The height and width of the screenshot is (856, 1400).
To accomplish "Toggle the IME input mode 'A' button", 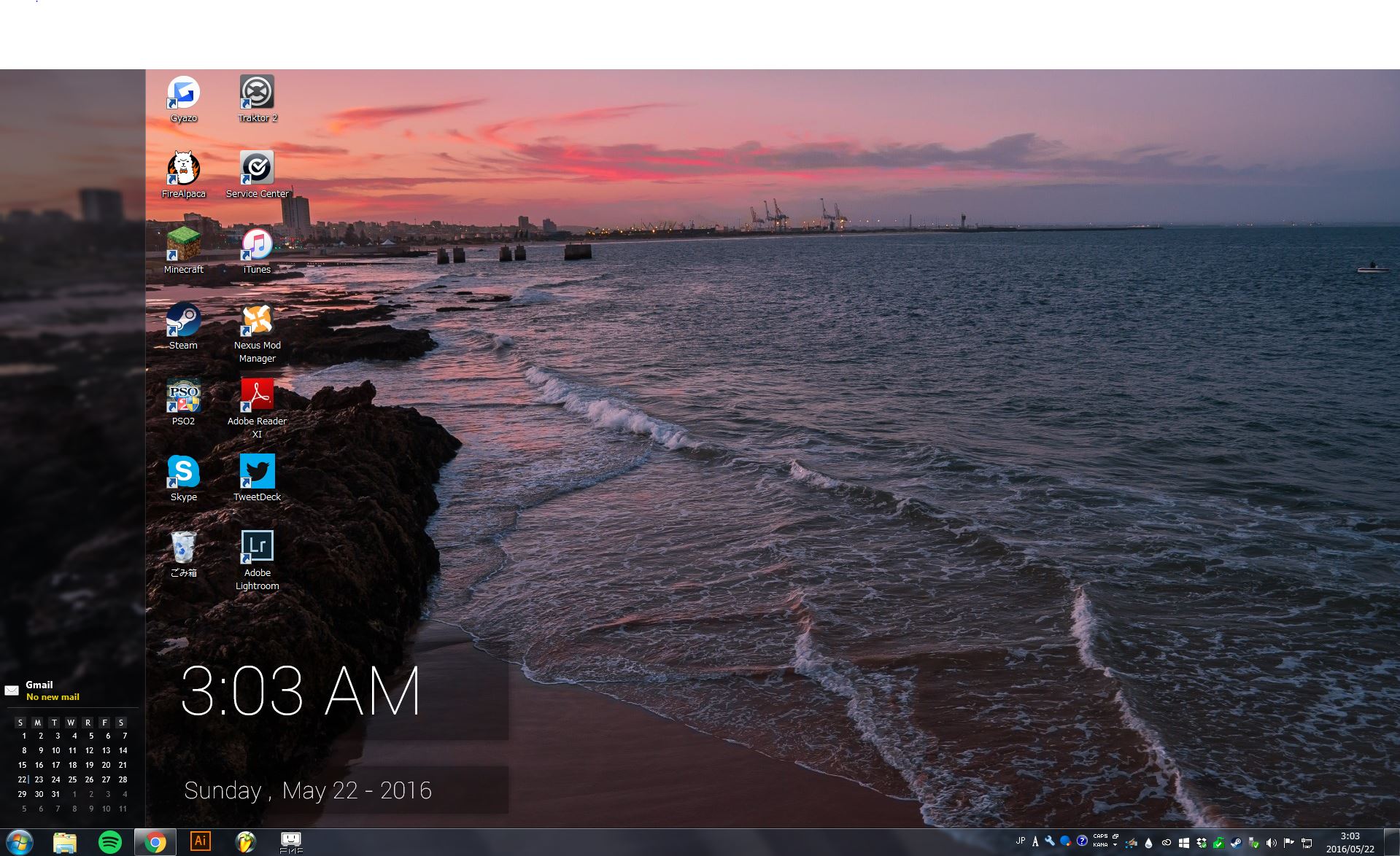I will coord(1035,841).
